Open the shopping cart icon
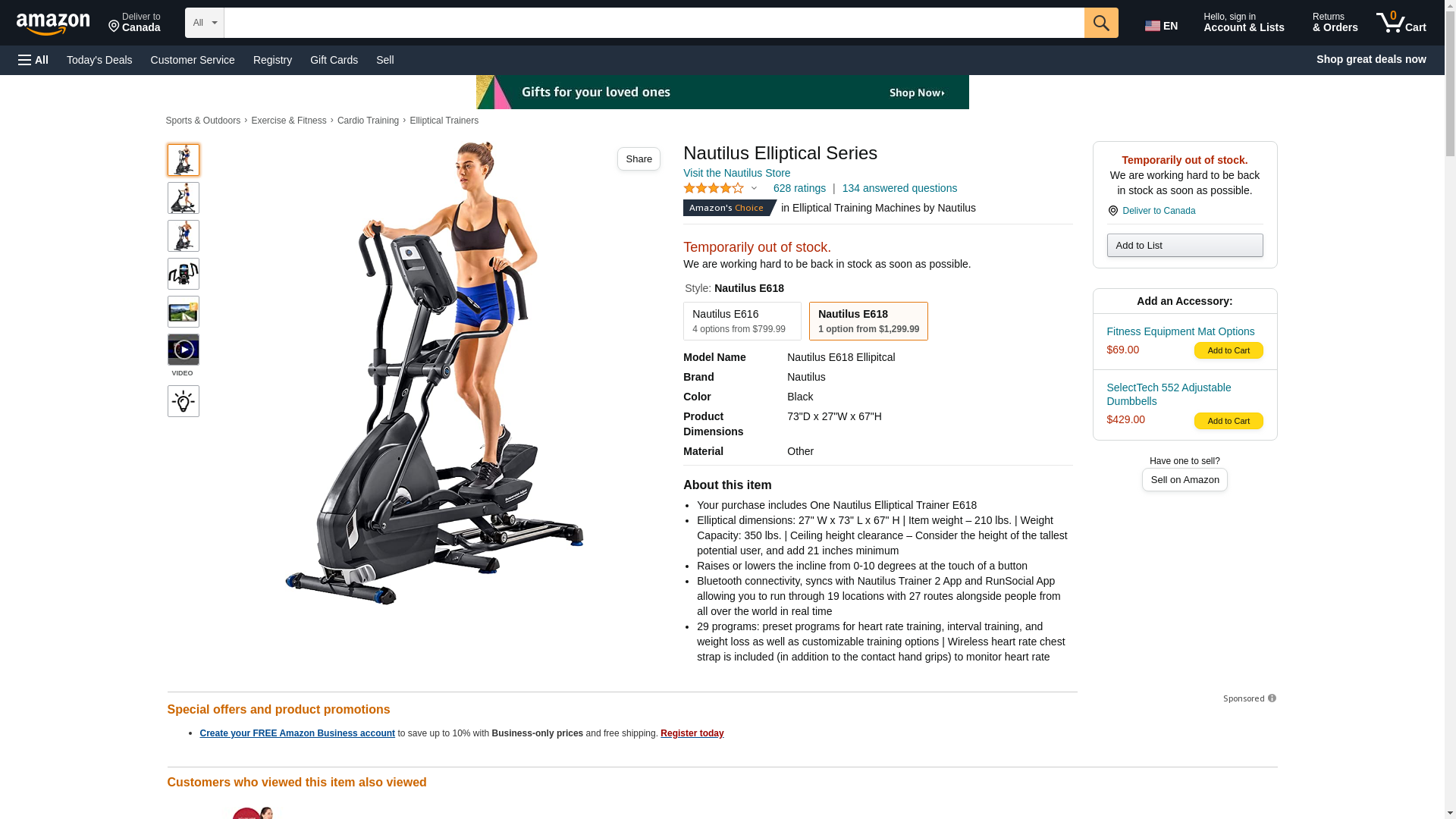 1401,23
